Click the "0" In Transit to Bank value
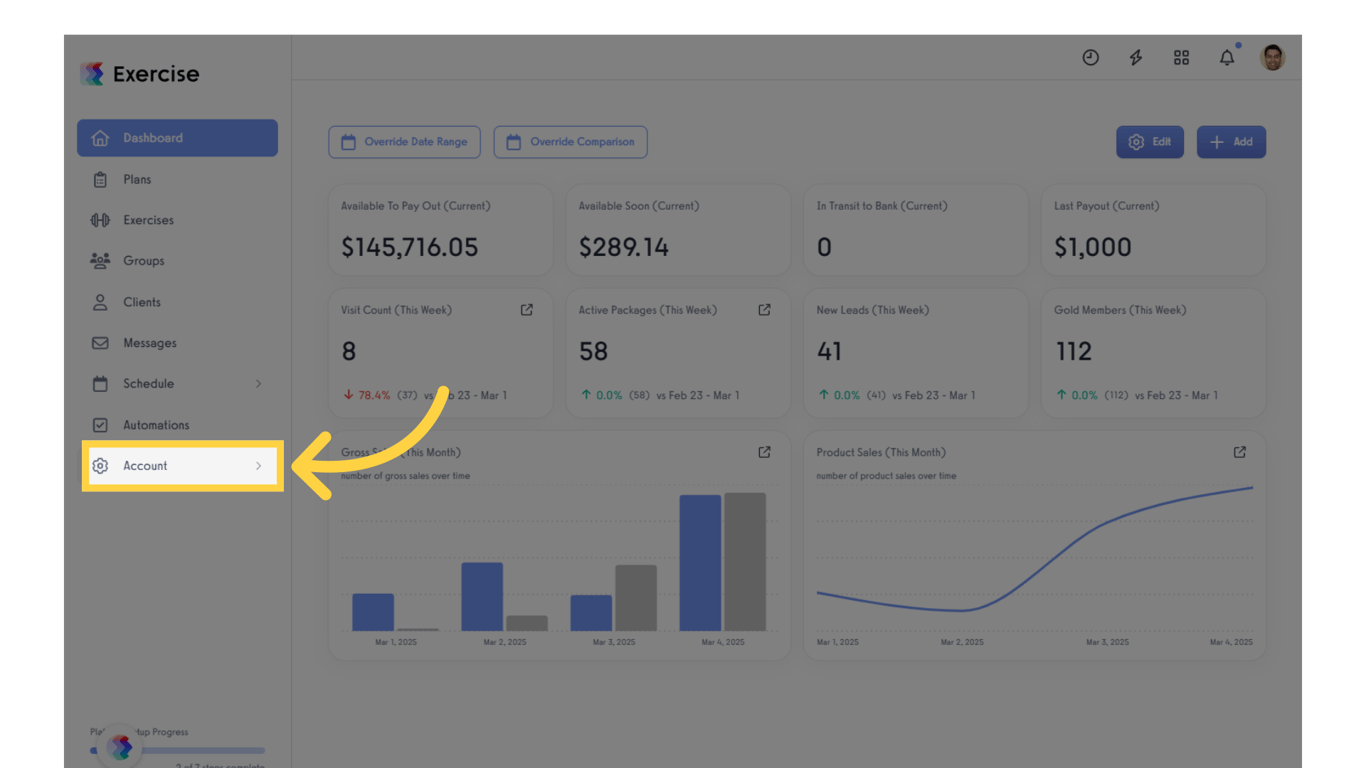The width and height of the screenshot is (1366, 768). [x=824, y=247]
